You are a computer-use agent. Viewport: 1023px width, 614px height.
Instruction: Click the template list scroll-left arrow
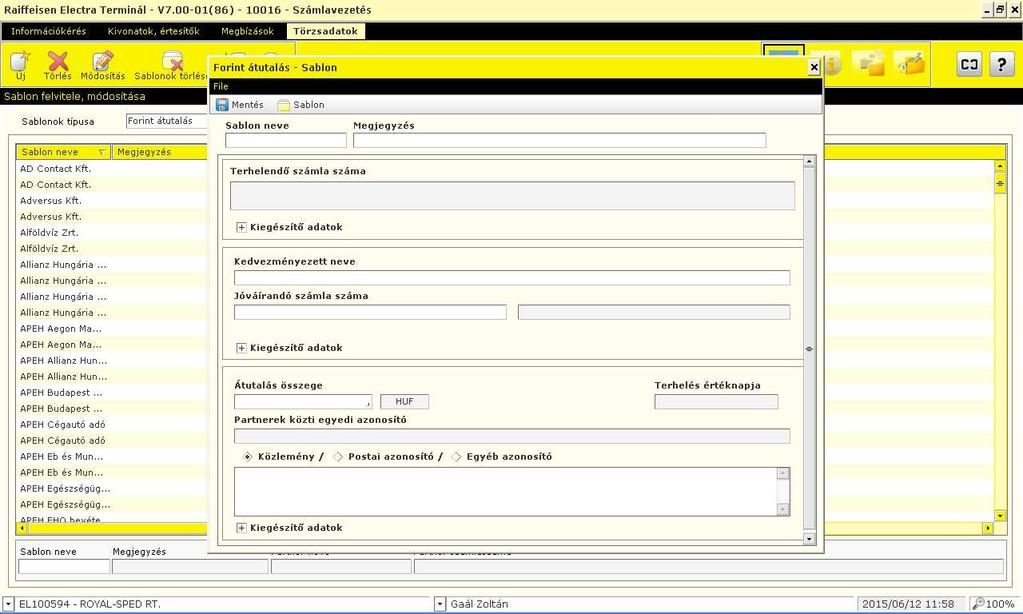pos(22,527)
